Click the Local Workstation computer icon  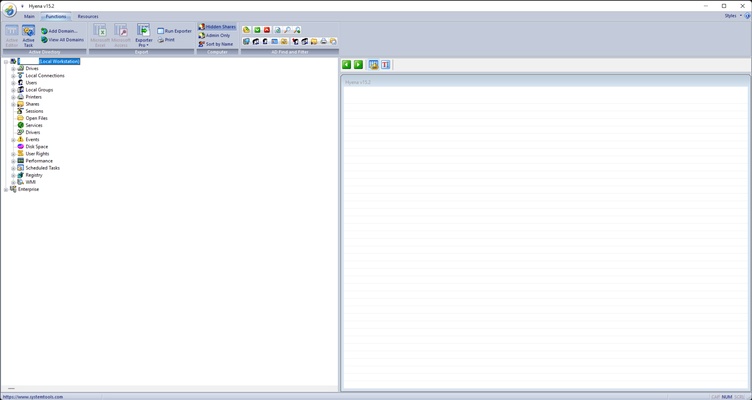click(x=13, y=61)
